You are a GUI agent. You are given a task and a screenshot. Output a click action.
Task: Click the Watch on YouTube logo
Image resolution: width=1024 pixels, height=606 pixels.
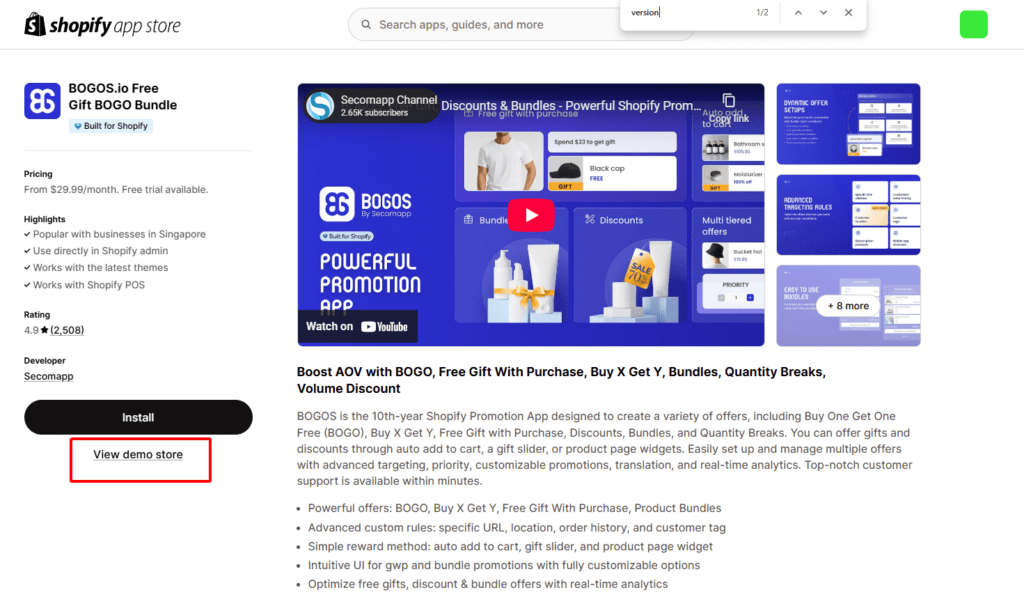pyautogui.click(x=357, y=326)
